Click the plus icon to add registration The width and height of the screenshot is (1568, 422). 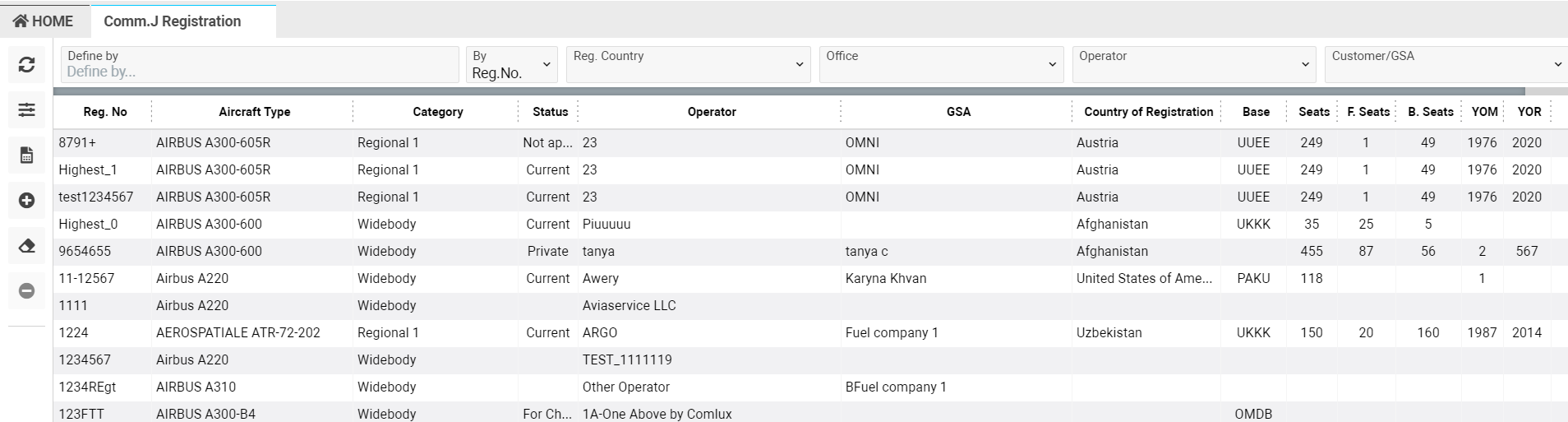point(26,201)
